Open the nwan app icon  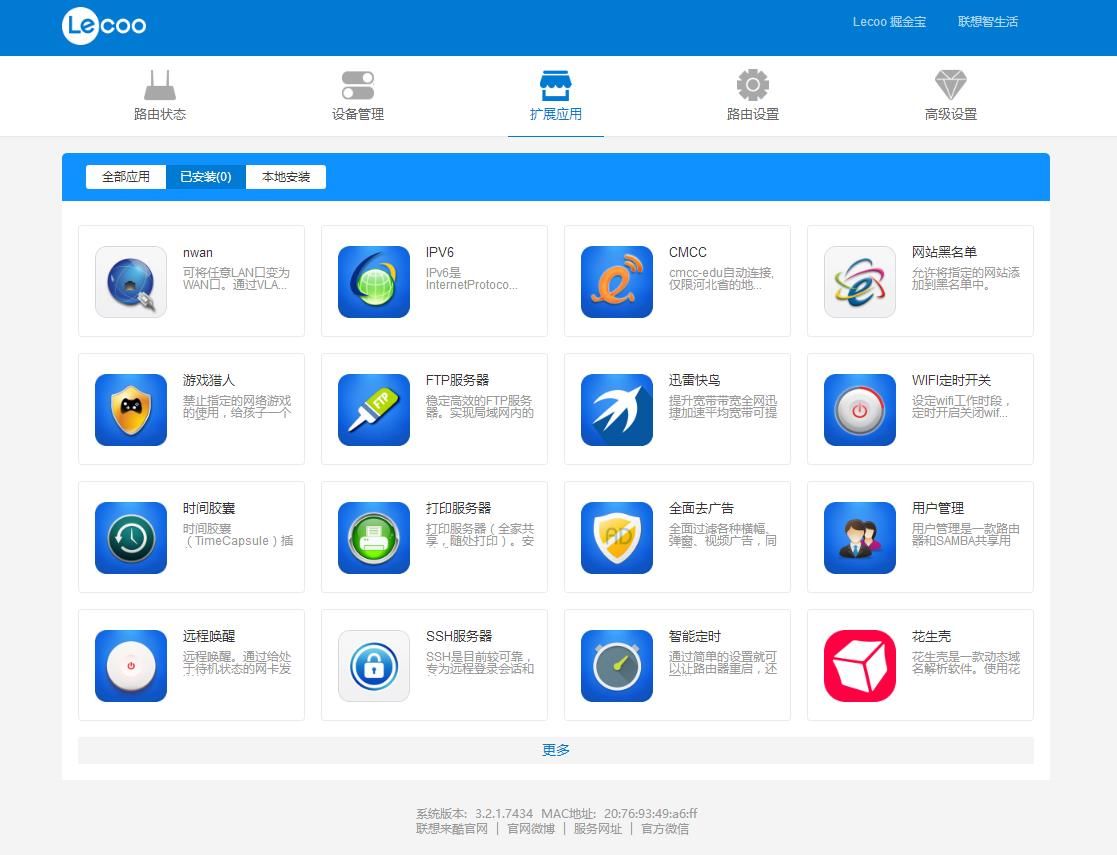(x=131, y=282)
